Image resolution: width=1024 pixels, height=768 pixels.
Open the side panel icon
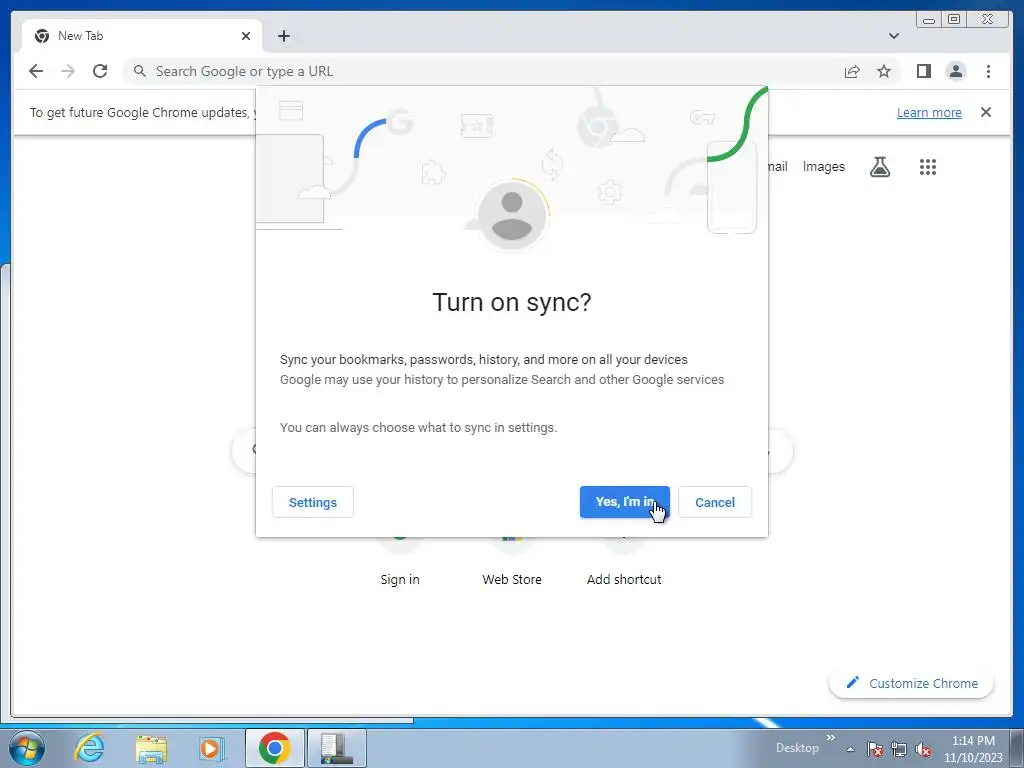pos(923,71)
